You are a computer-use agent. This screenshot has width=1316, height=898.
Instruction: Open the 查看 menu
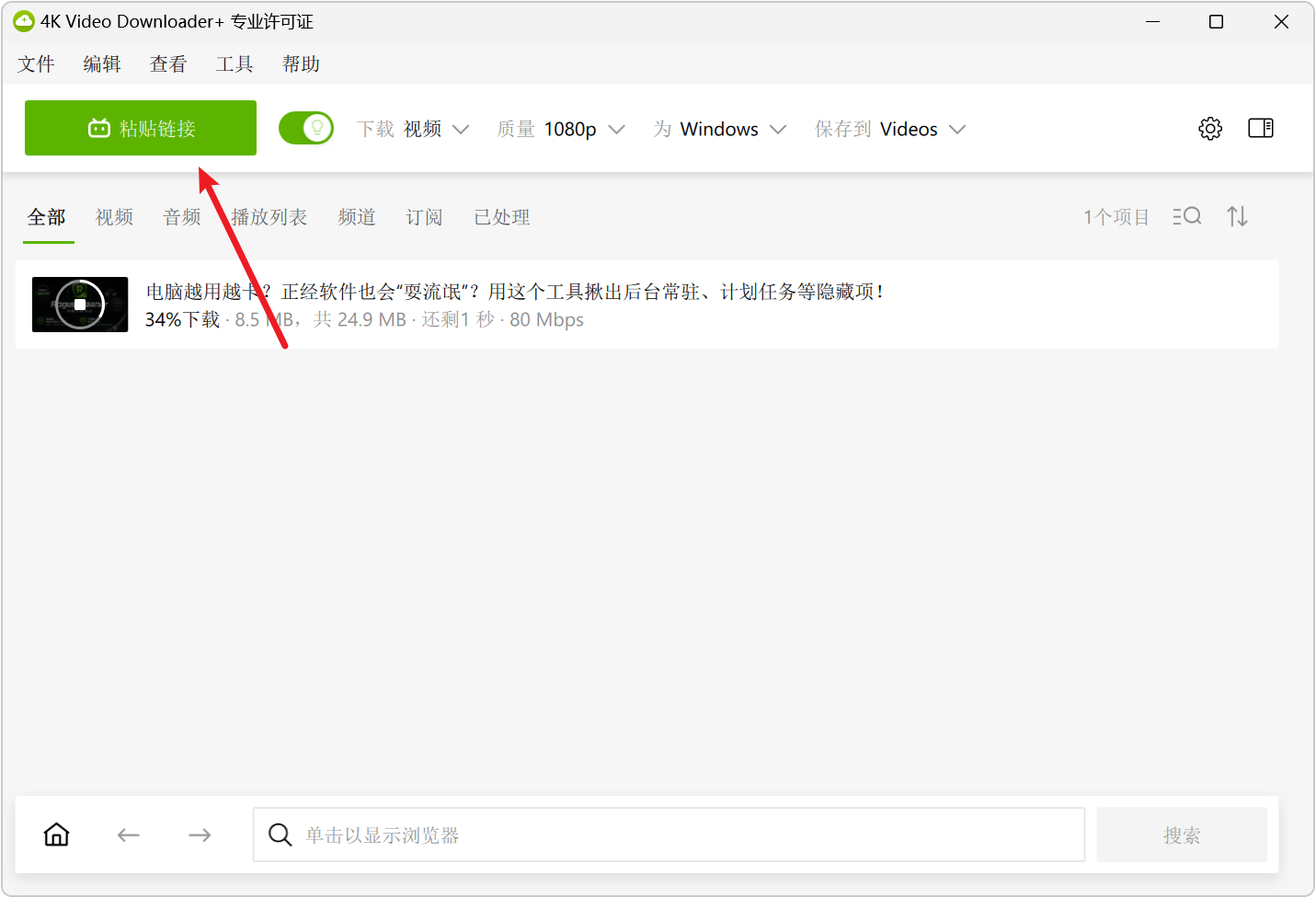click(168, 63)
